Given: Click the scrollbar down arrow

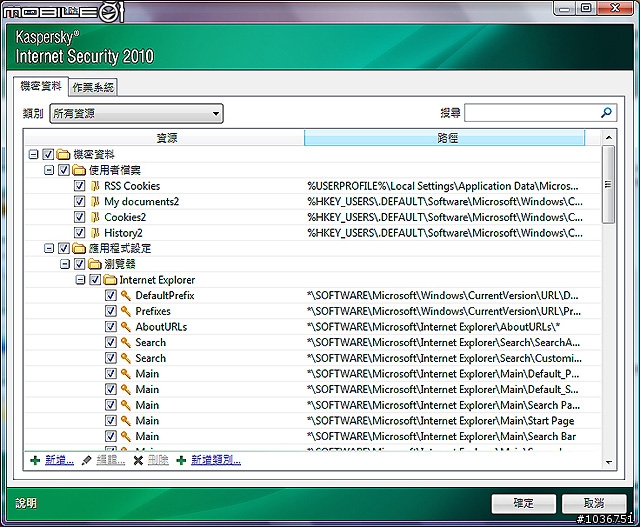Looking at the screenshot, I should point(609,463).
